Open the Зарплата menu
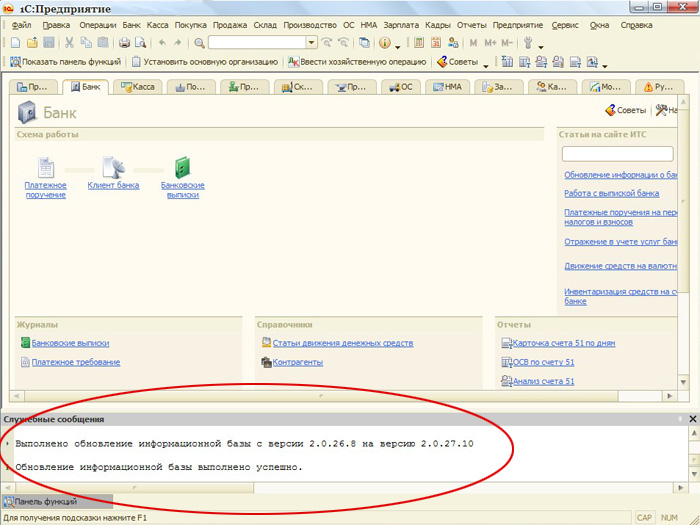Image resolution: width=700 pixels, height=525 pixels. (401, 25)
